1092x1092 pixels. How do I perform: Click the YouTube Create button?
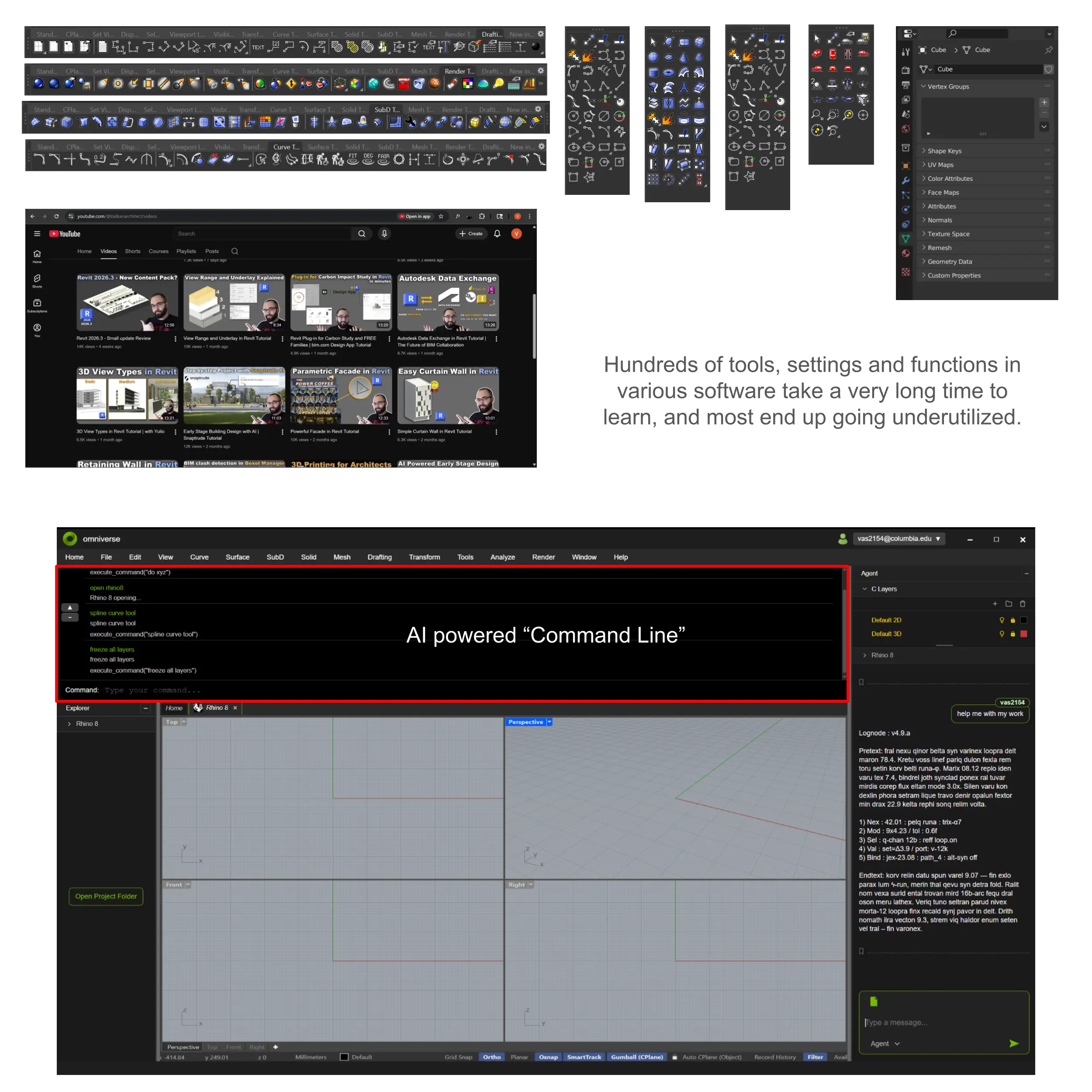coord(471,233)
